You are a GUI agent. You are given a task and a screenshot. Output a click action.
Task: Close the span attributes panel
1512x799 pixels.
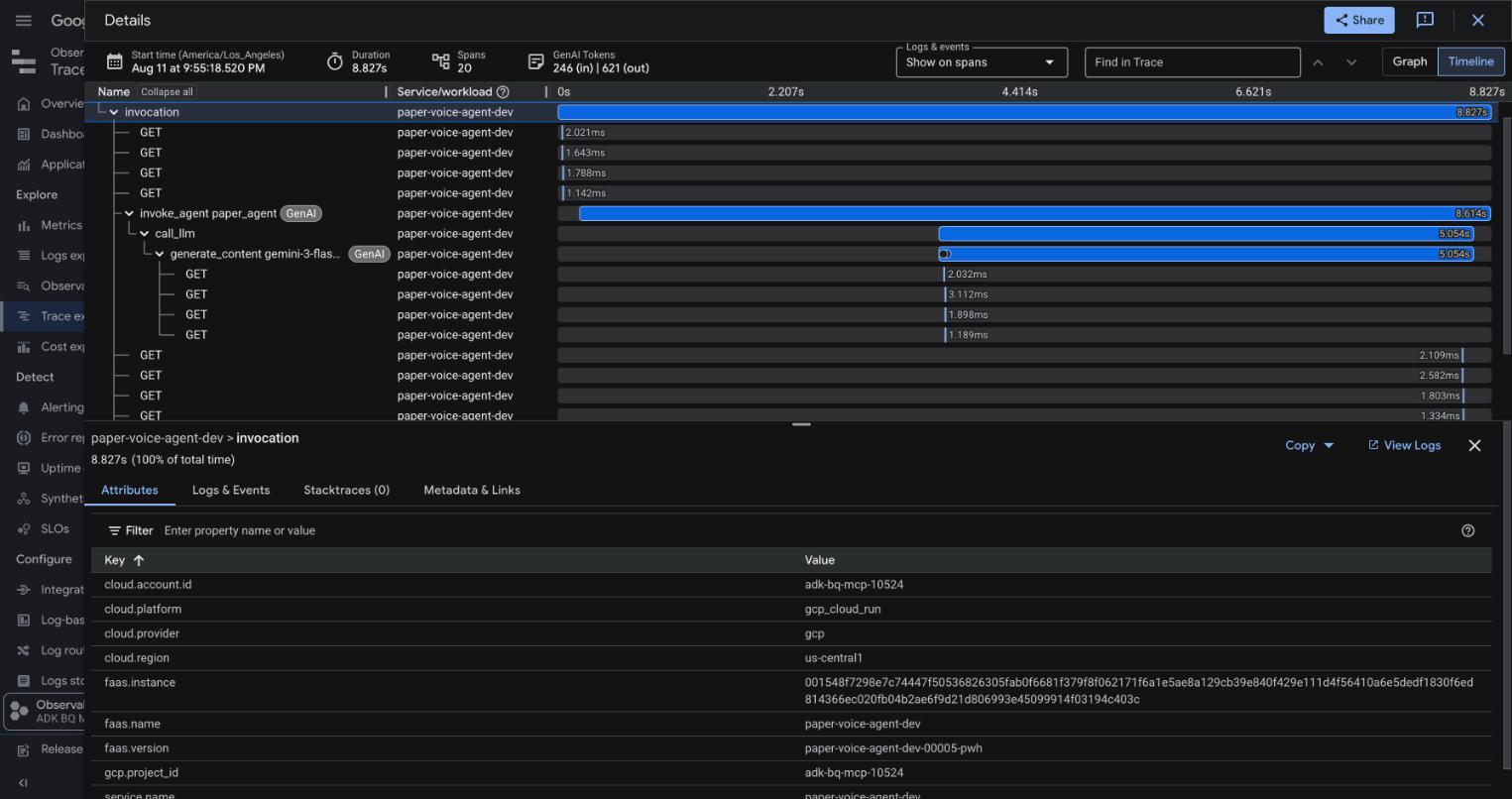(x=1474, y=445)
